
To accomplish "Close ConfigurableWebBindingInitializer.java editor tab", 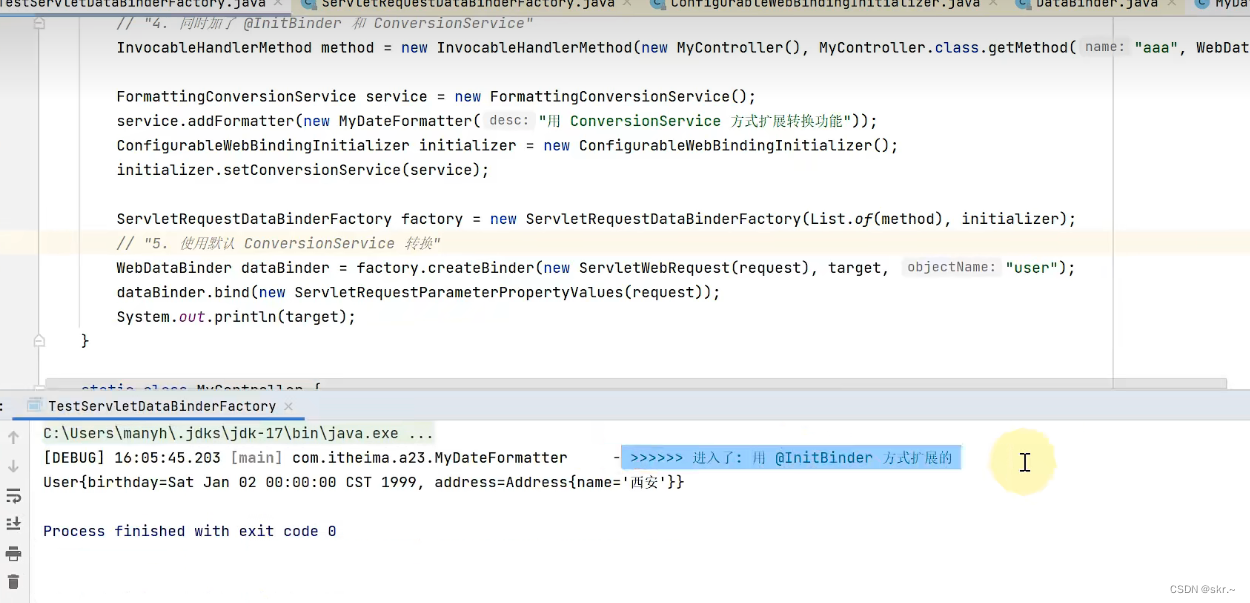I will [991, 4].
